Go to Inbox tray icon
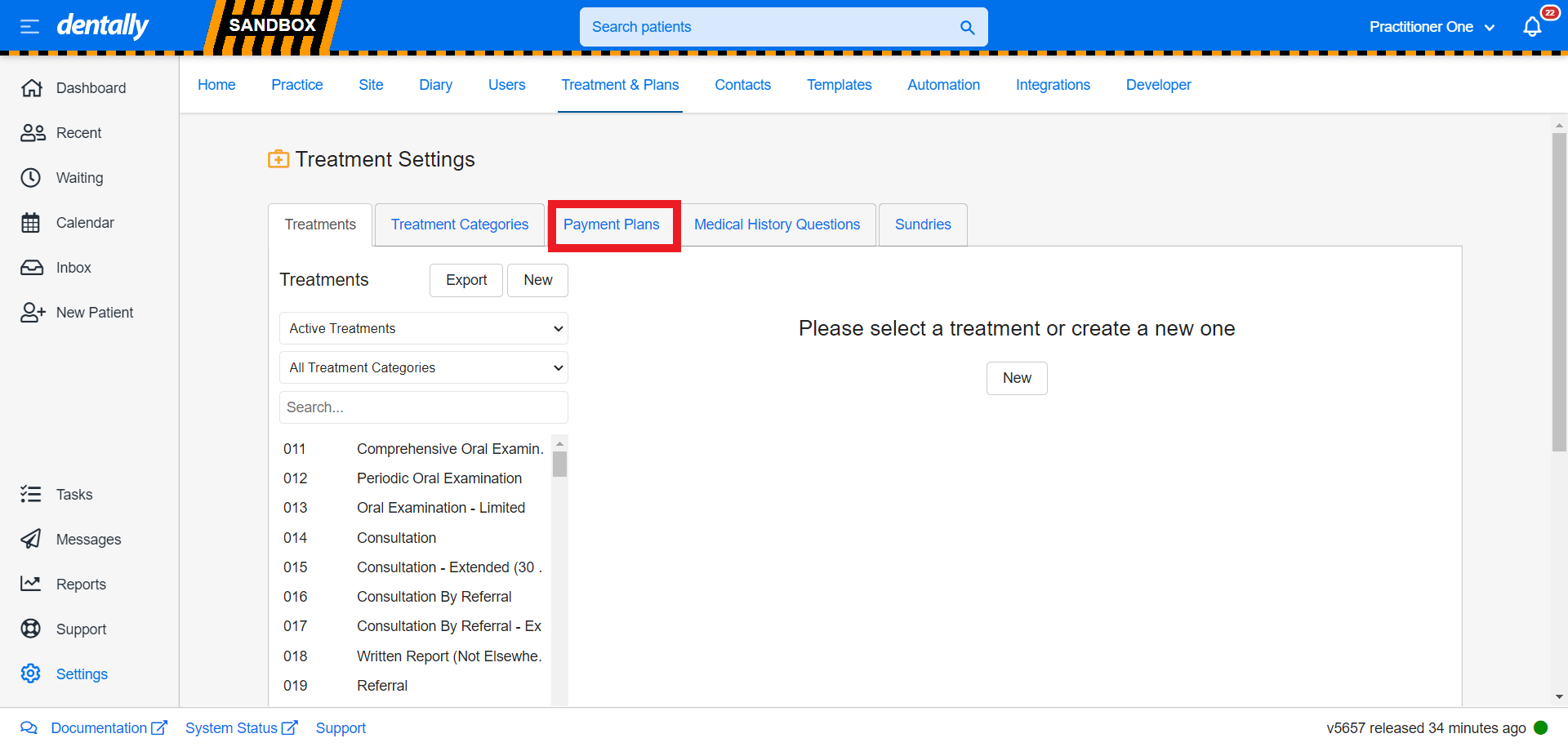The width and height of the screenshot is (1568, 747). pyautogui.click(x=31, y=268)
